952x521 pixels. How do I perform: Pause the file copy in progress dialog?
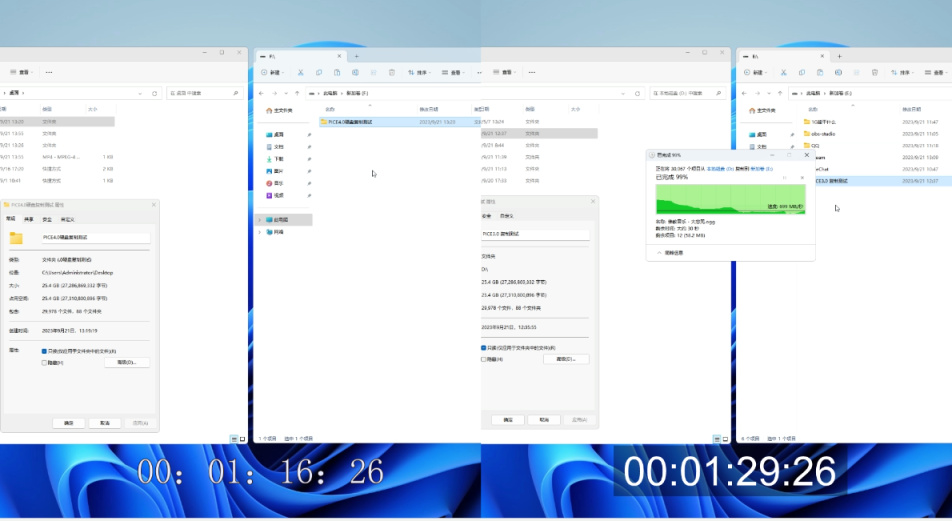tap(784, 177)
